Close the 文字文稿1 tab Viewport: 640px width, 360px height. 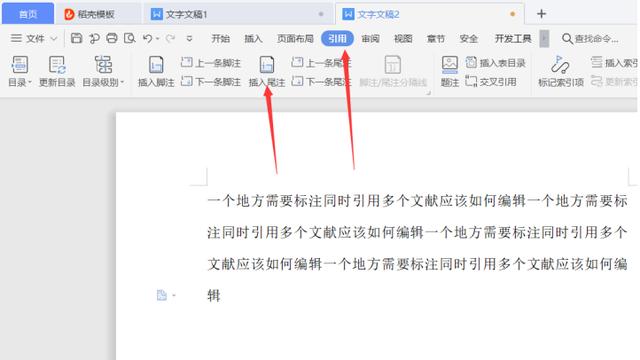321,14
